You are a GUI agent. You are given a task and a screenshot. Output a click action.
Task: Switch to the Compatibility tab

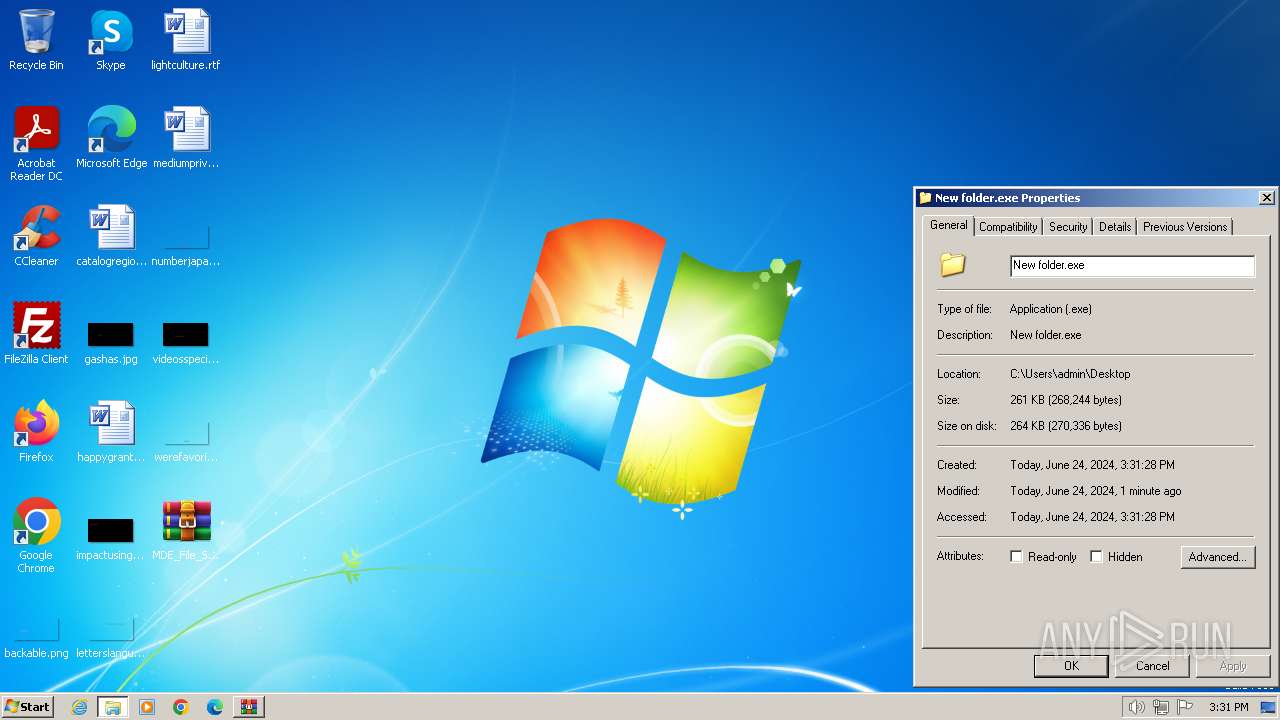click(x=1008, y=227)
